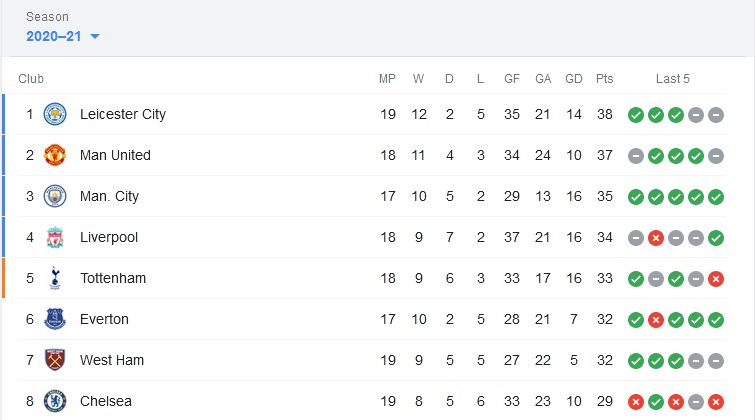Select the Tottenham team name

113,278
